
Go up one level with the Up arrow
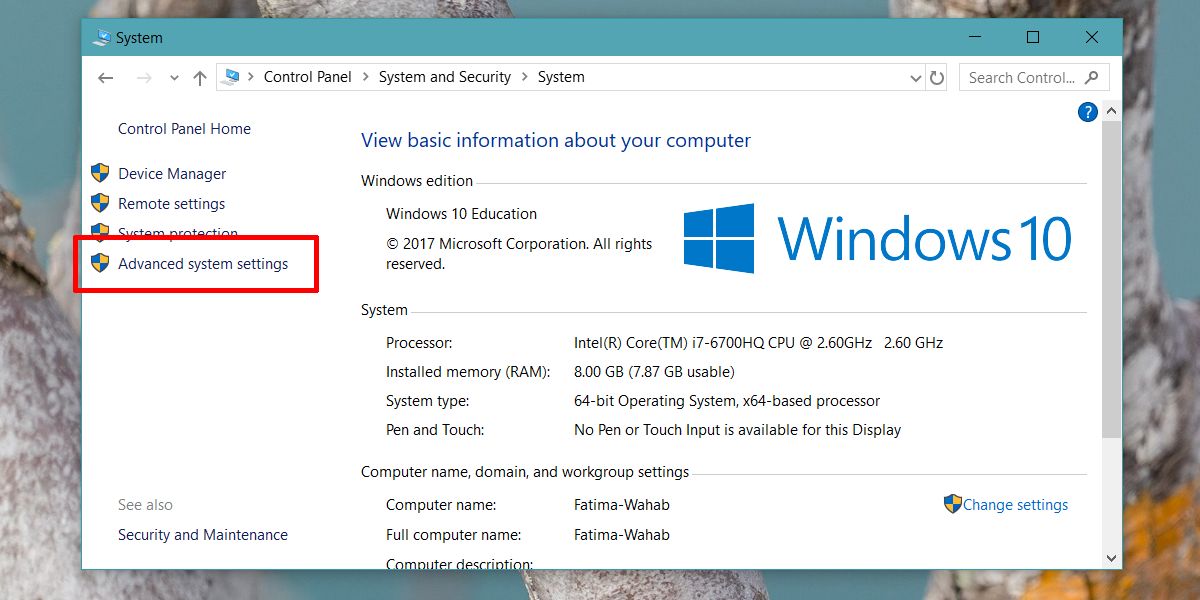tap(200, 78)
